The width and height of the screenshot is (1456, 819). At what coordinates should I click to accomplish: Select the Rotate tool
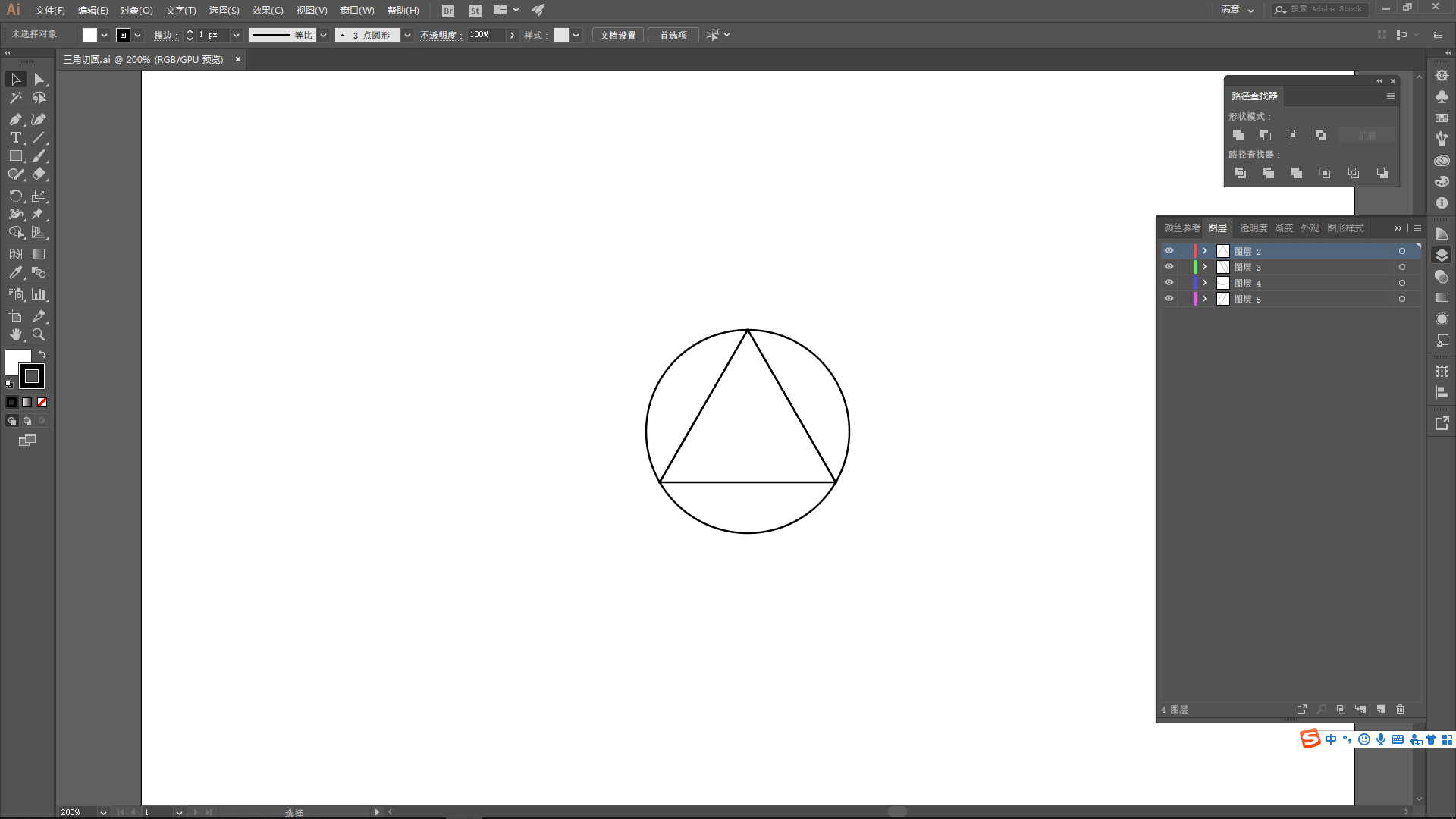point(15,196)
